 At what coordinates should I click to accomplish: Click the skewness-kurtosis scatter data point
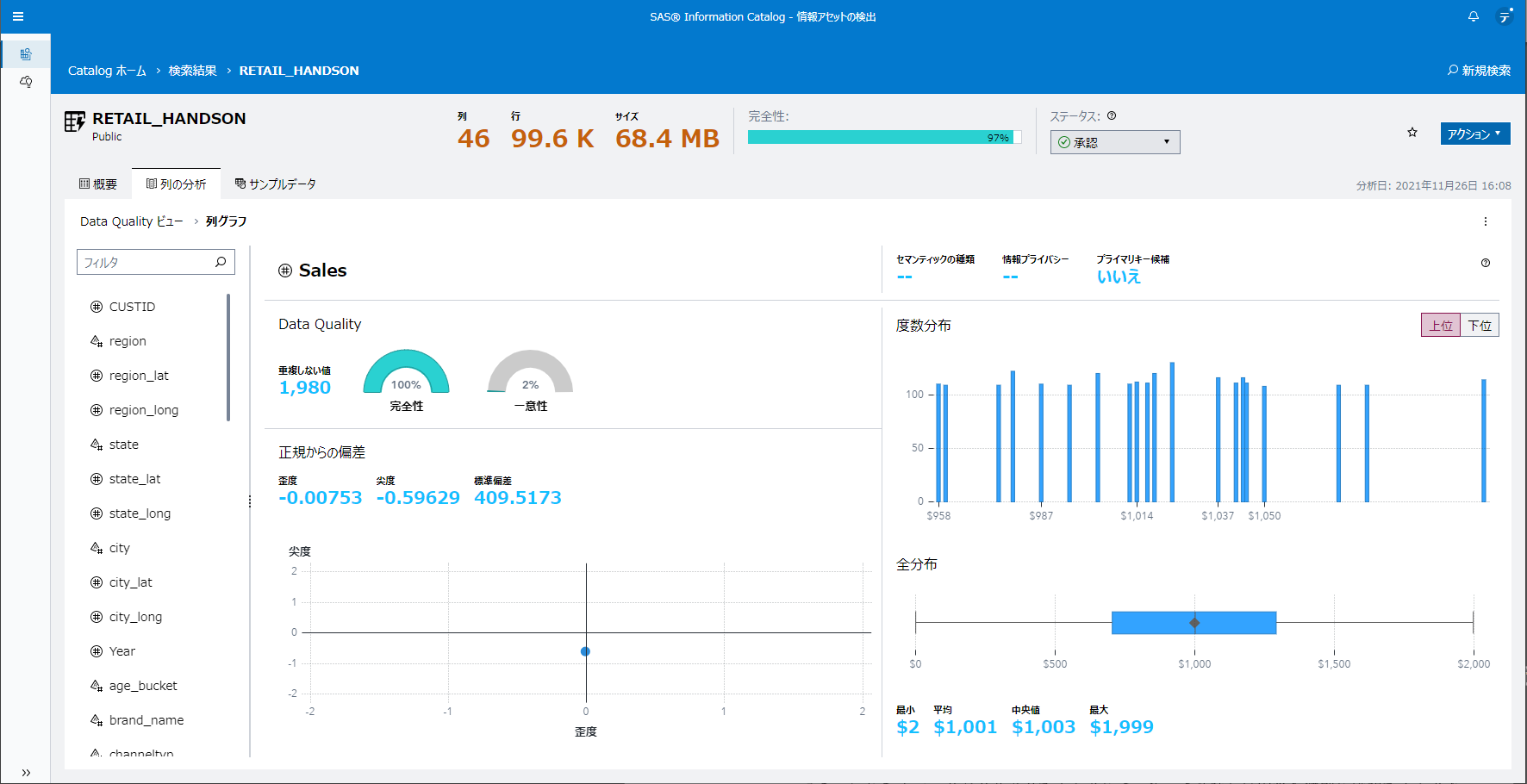585,651
